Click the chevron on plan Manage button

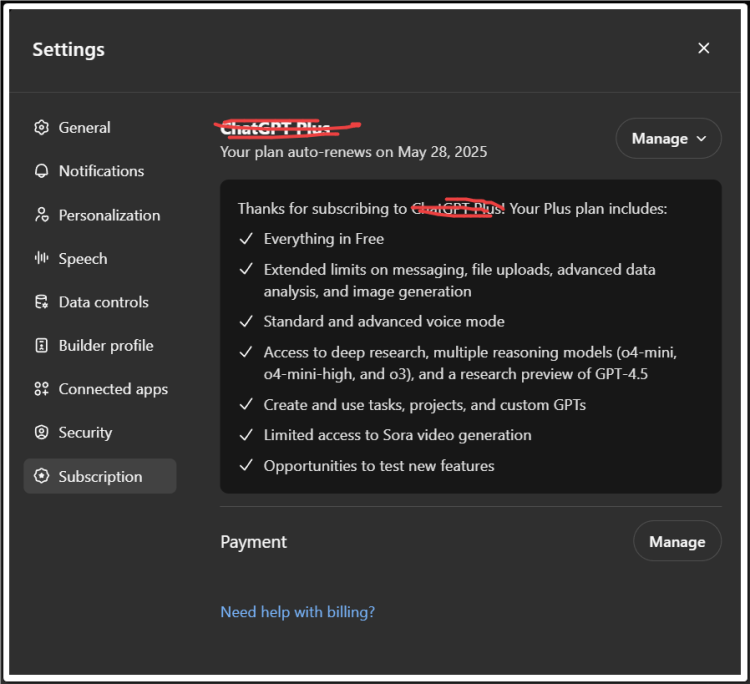click(x=702, y=139)
